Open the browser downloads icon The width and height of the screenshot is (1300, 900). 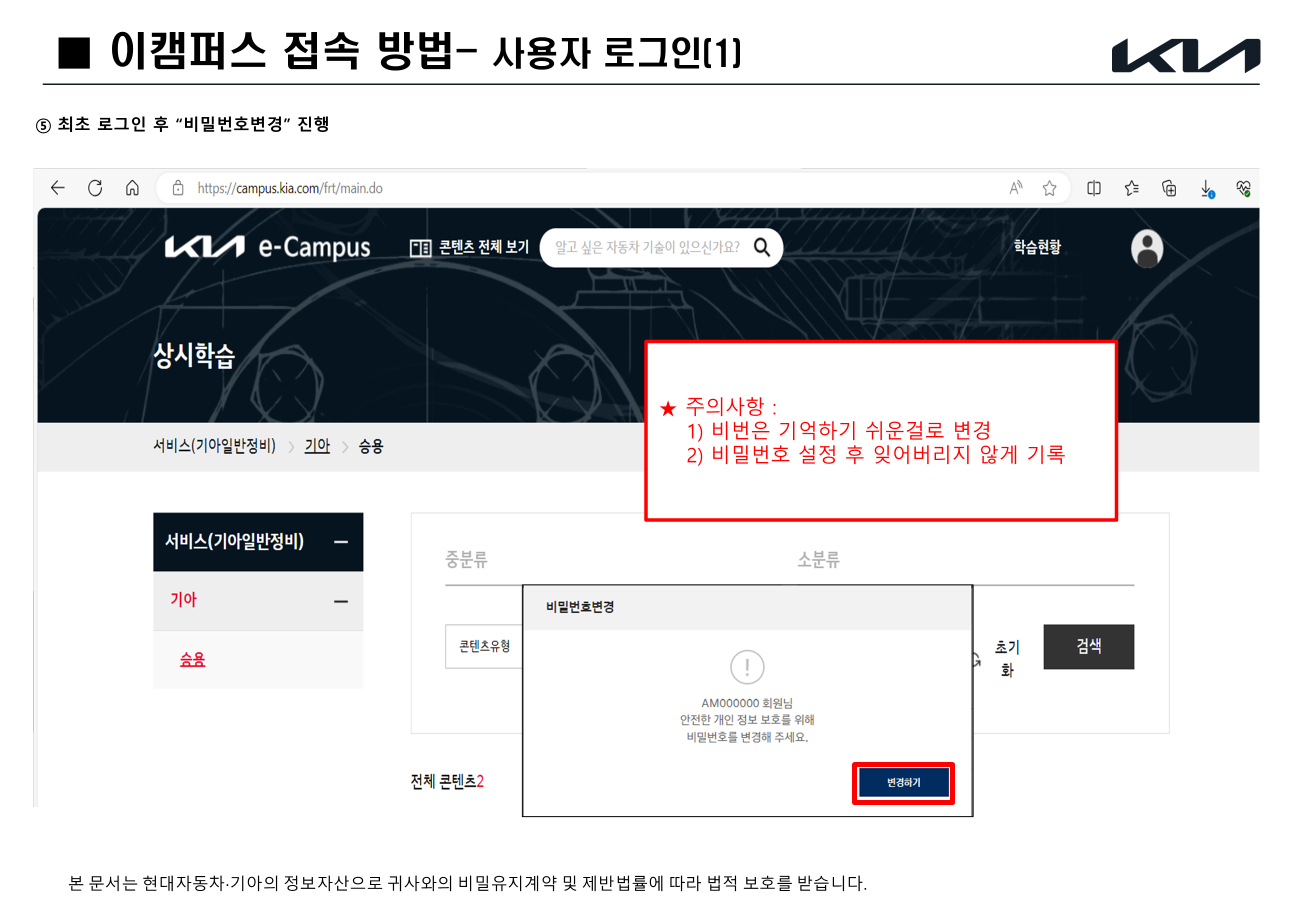[x=1207, y=188]
